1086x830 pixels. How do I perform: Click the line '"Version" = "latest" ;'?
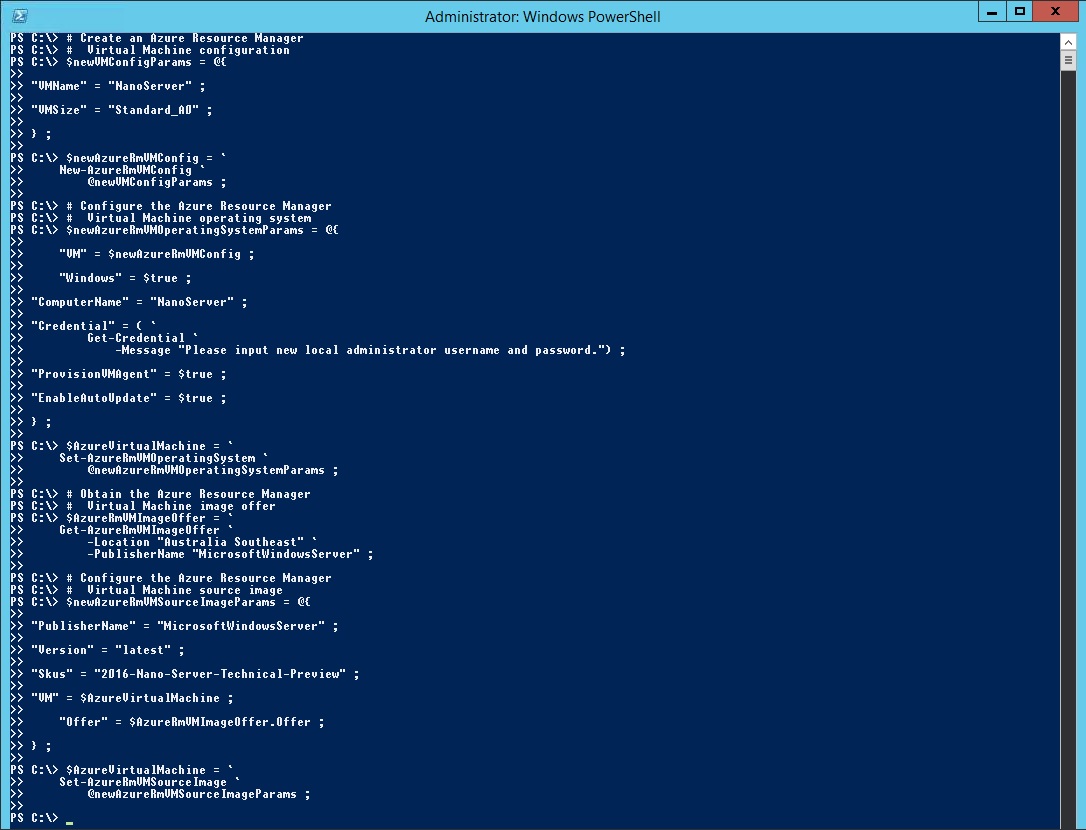click(108, 650)
